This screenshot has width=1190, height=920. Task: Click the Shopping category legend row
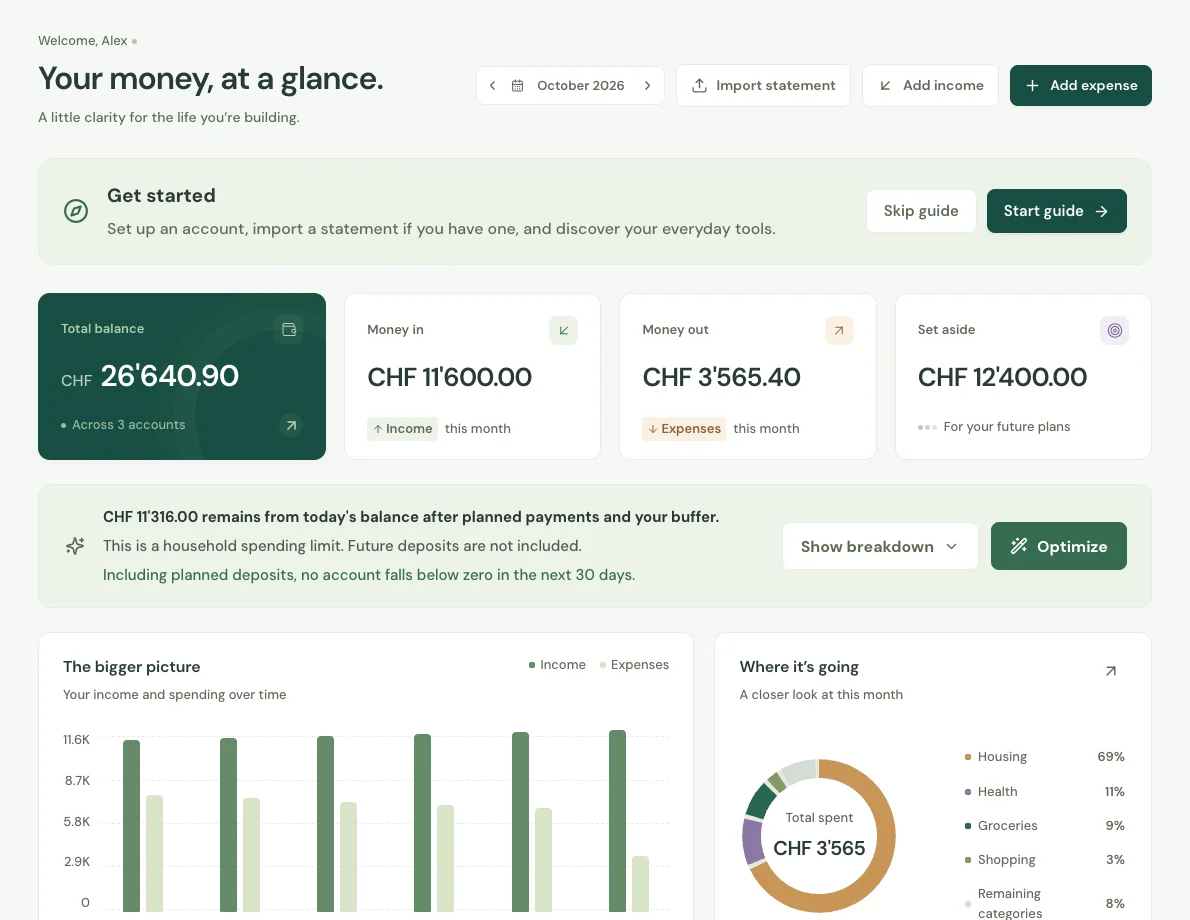coord(1044,860)
